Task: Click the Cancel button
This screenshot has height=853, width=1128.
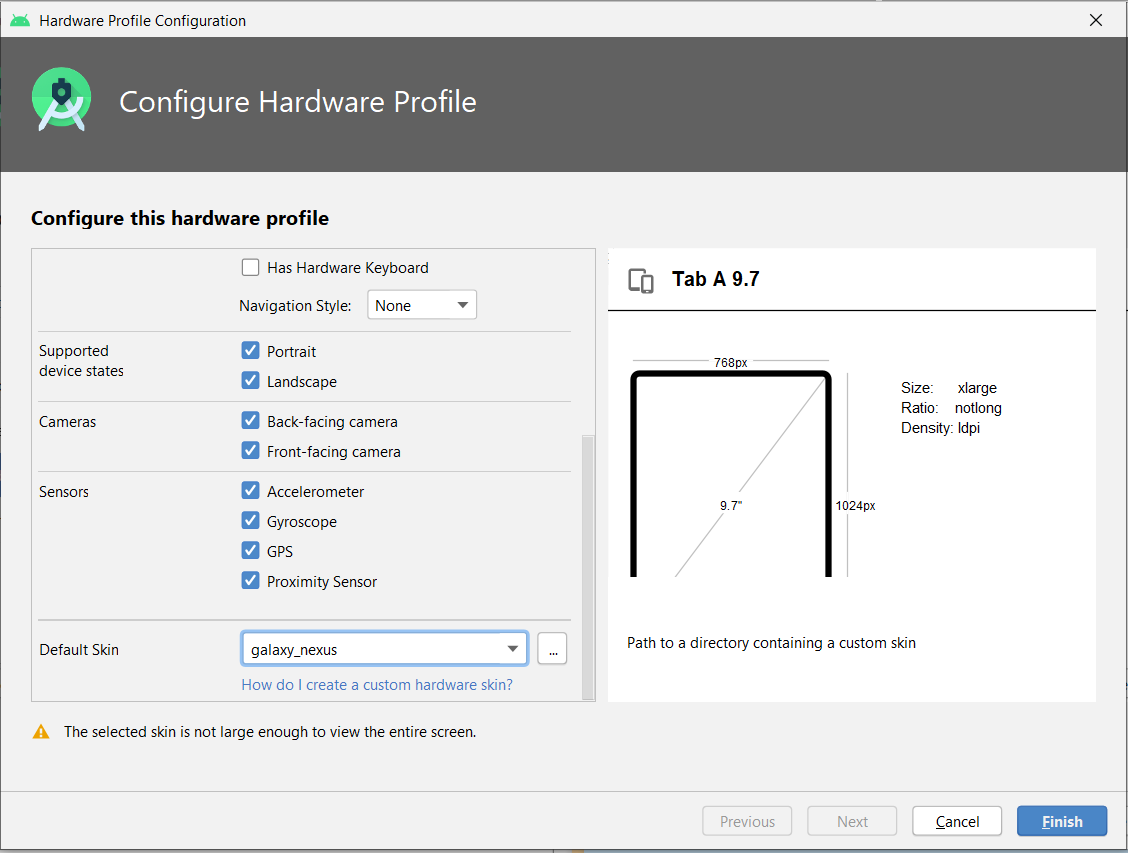Action: [x=957, y=821]
